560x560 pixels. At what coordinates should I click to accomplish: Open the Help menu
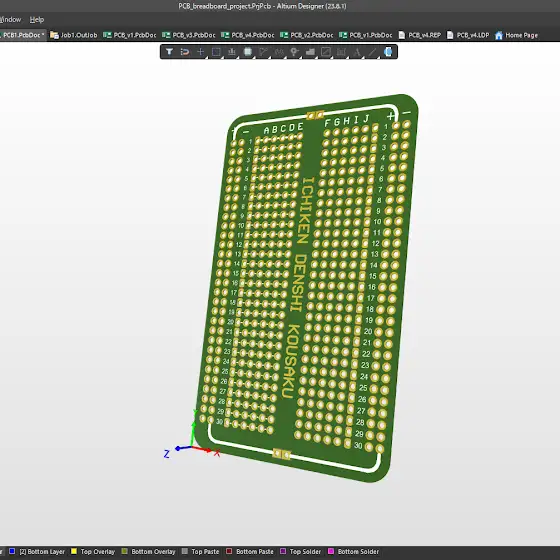pos(37,20)
